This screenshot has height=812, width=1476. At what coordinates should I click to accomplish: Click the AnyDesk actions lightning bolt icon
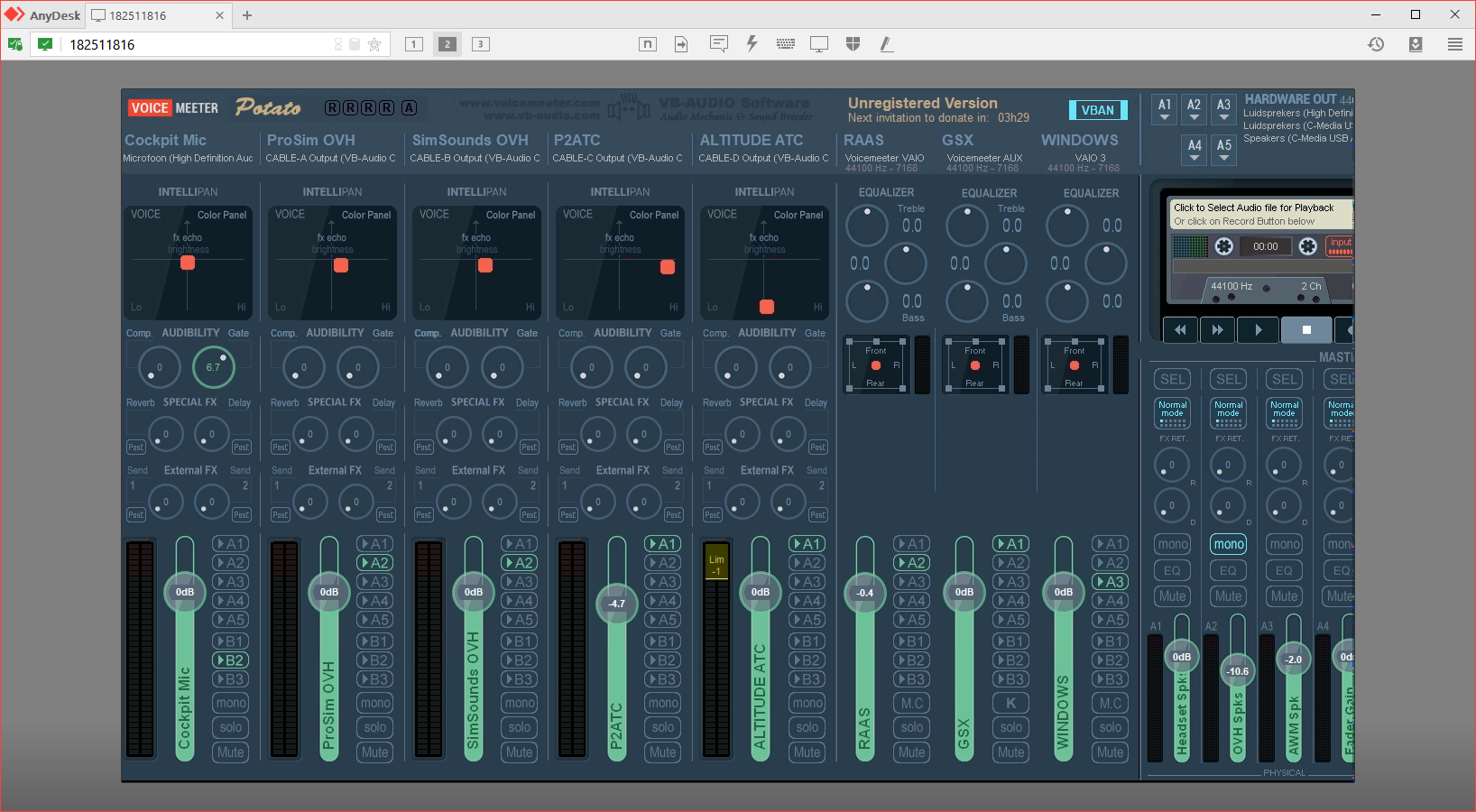(x=752, y=44)
